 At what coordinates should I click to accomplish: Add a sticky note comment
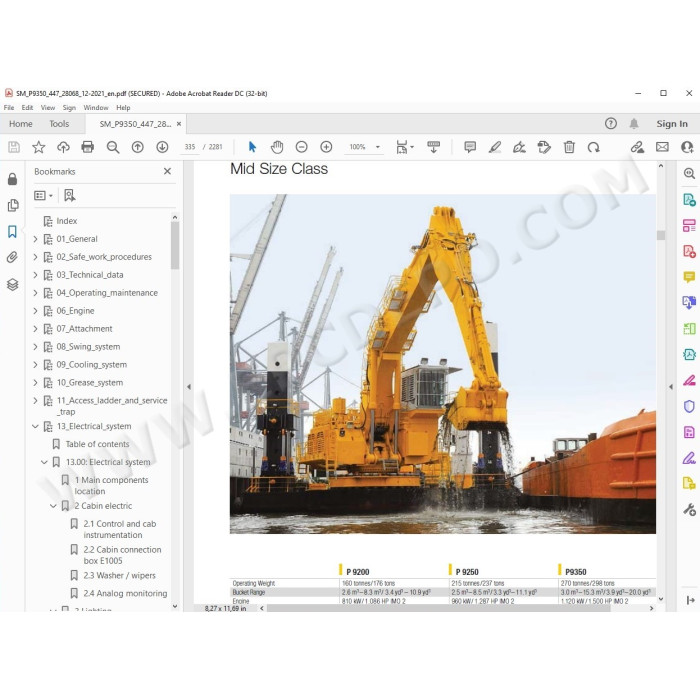pos(470,147)
